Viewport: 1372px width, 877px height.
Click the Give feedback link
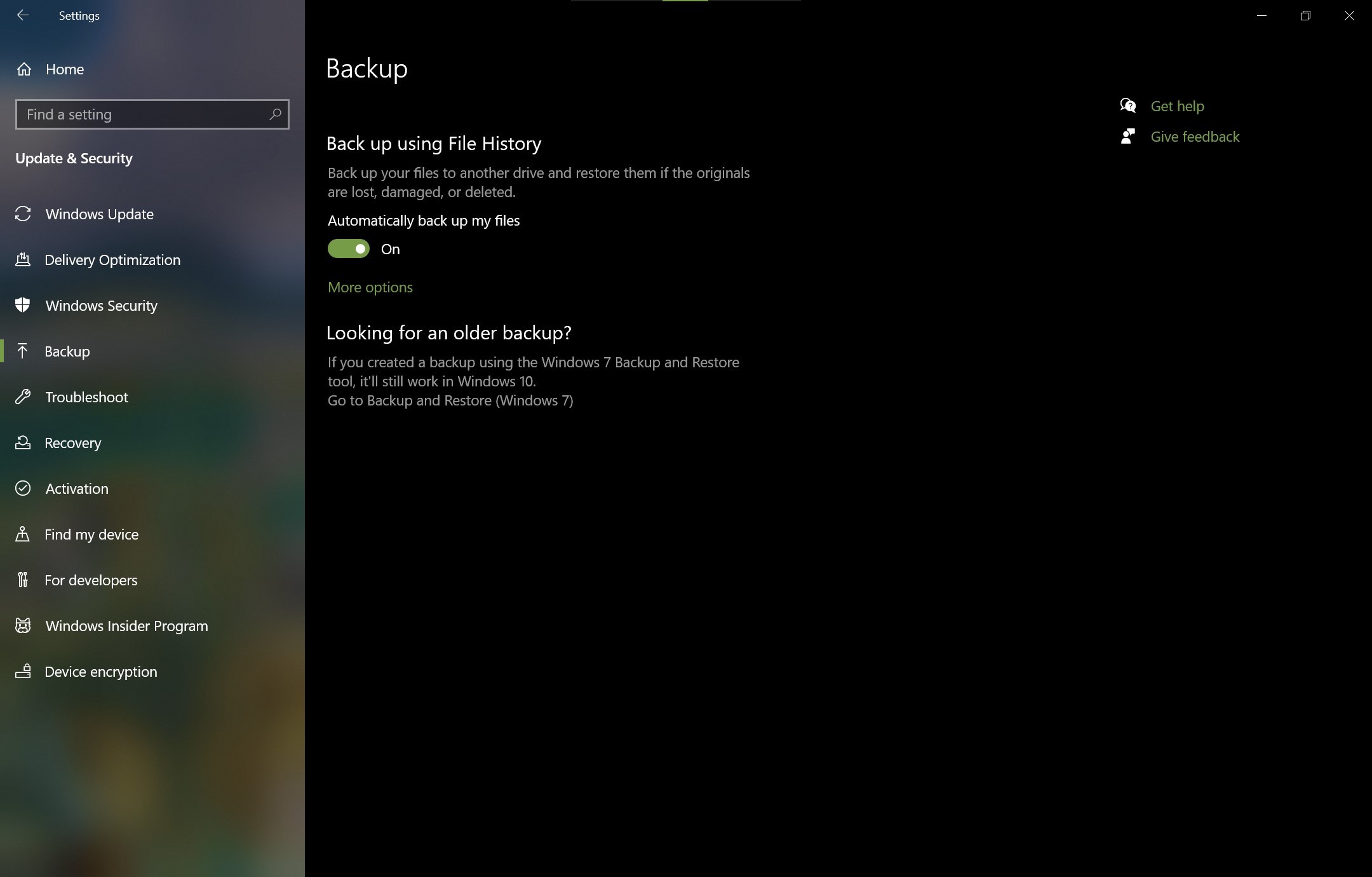(1195, 137)
